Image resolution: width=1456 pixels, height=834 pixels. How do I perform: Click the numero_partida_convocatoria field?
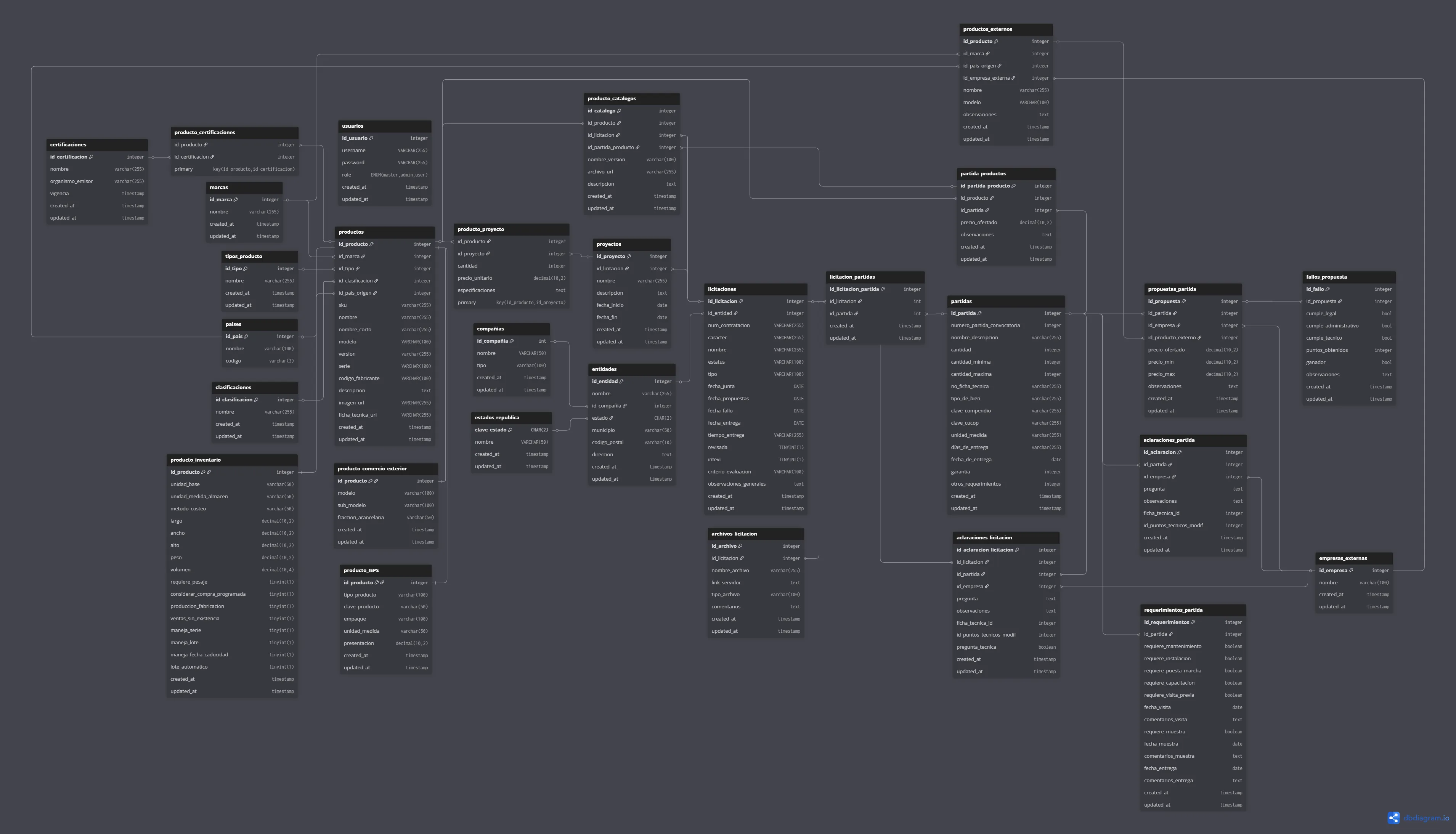(1007, 326)
